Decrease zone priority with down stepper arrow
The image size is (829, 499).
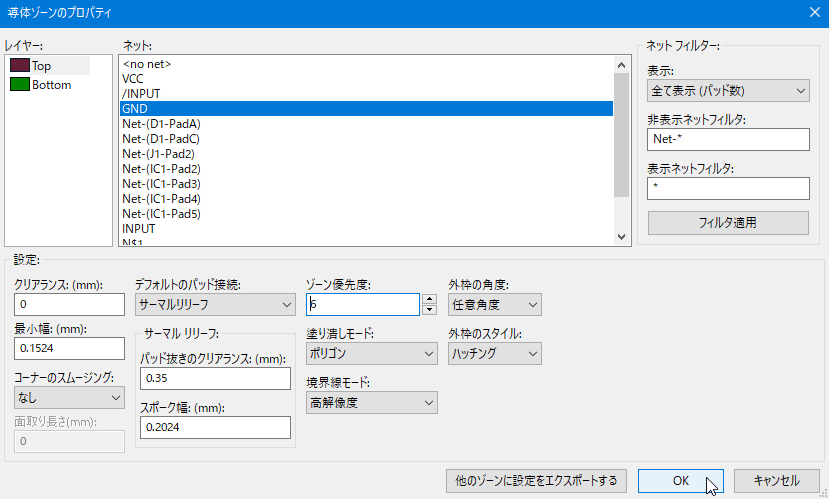click(x=429, y=310)
